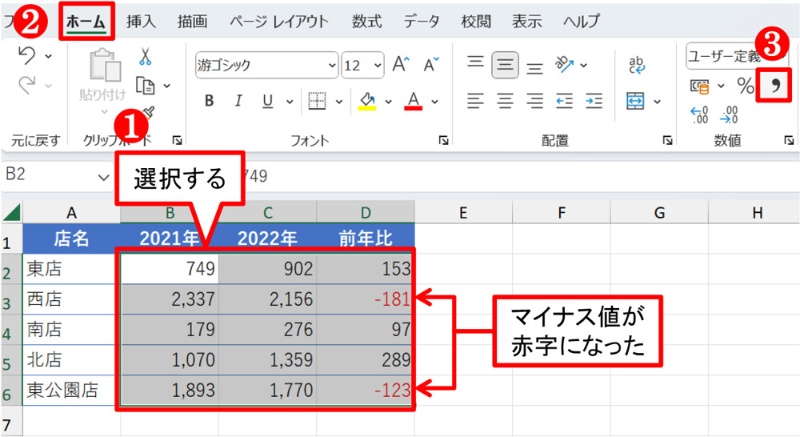Align text left
800x437 pixels.
pyautogui.click(x=475, y=101)
